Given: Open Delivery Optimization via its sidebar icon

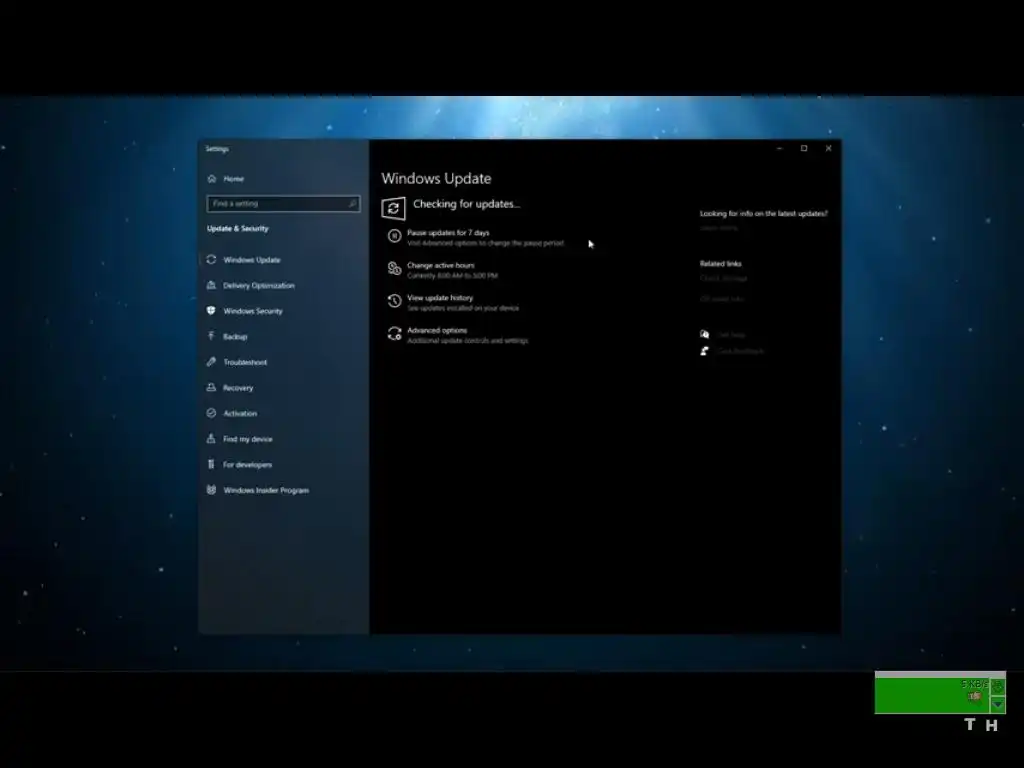Looking at the screenshot, I should (211, 285).
